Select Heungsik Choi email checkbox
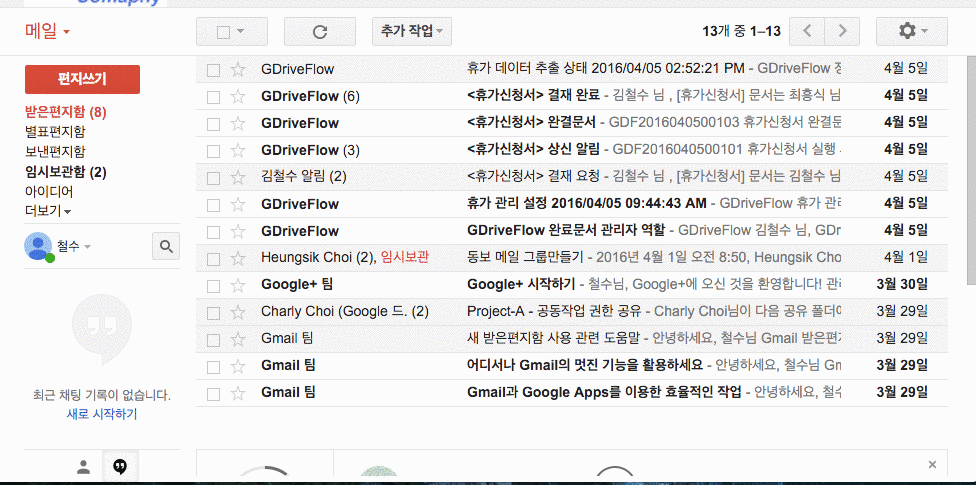Image resolution: width=976 pixels, height=485 pixels. pos(214,259)
